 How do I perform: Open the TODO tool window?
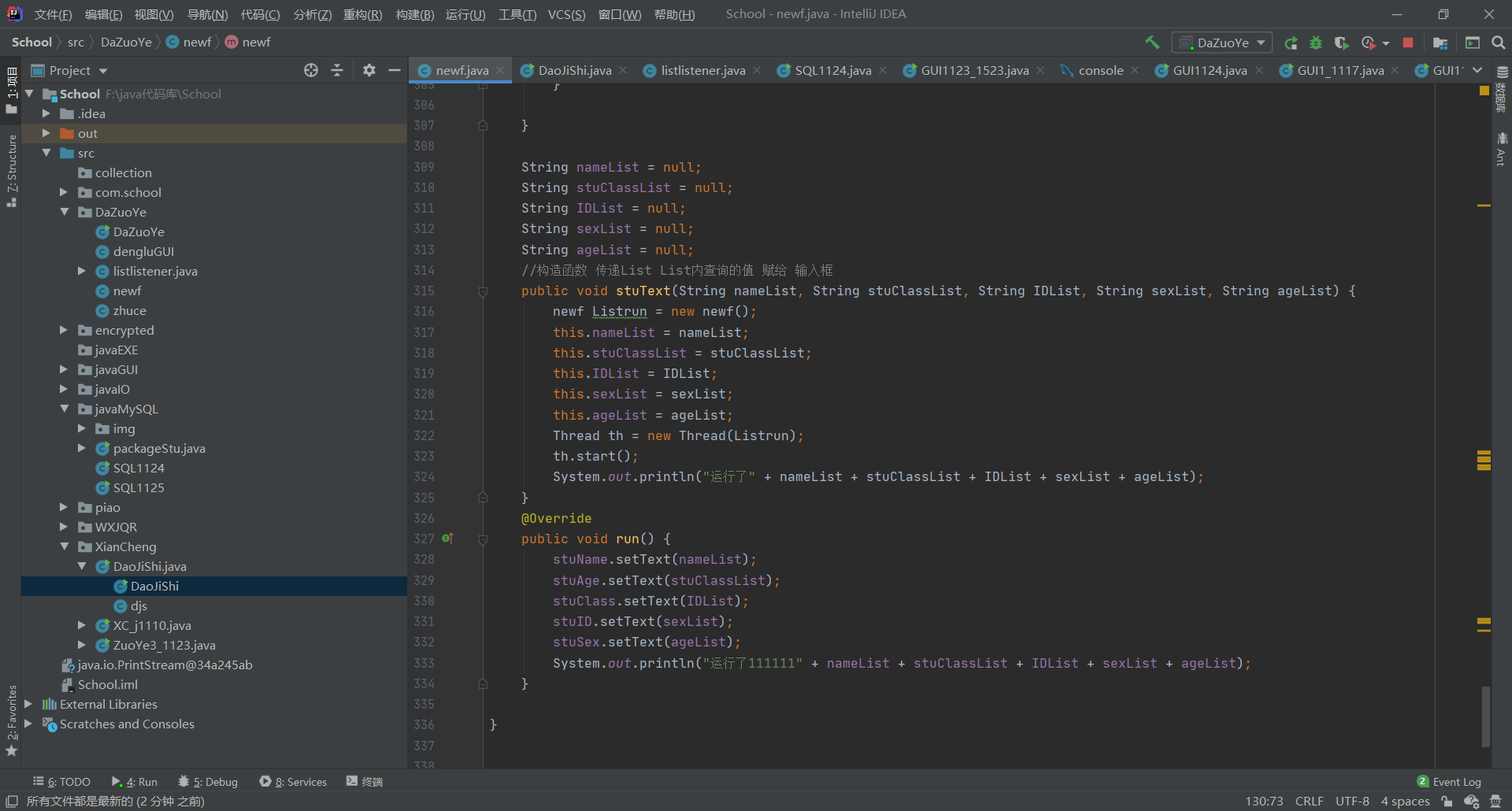click(x=61, y=782)
